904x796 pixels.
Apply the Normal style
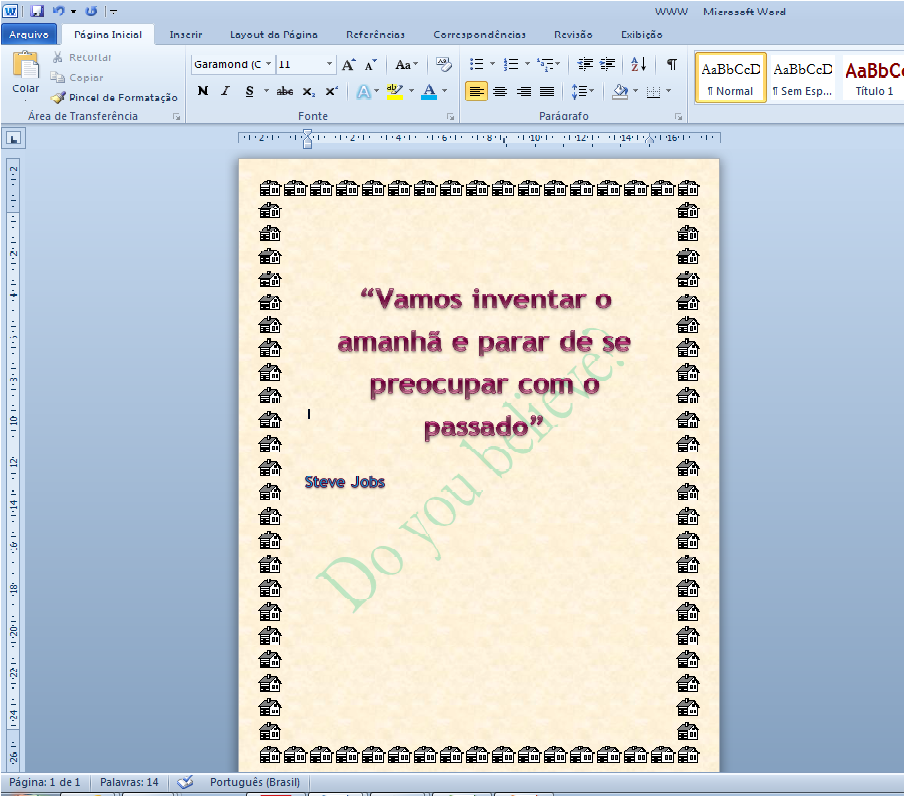(x=730, y=78)
